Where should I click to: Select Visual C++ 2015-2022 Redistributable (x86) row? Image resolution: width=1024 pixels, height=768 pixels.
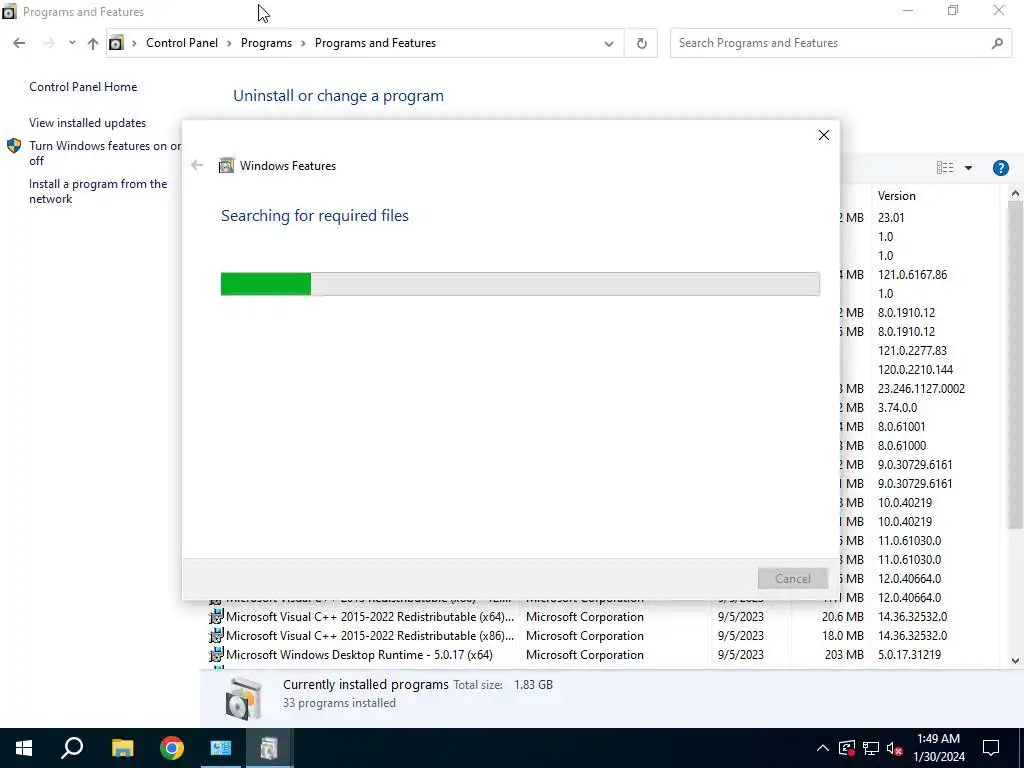[602, 635]
